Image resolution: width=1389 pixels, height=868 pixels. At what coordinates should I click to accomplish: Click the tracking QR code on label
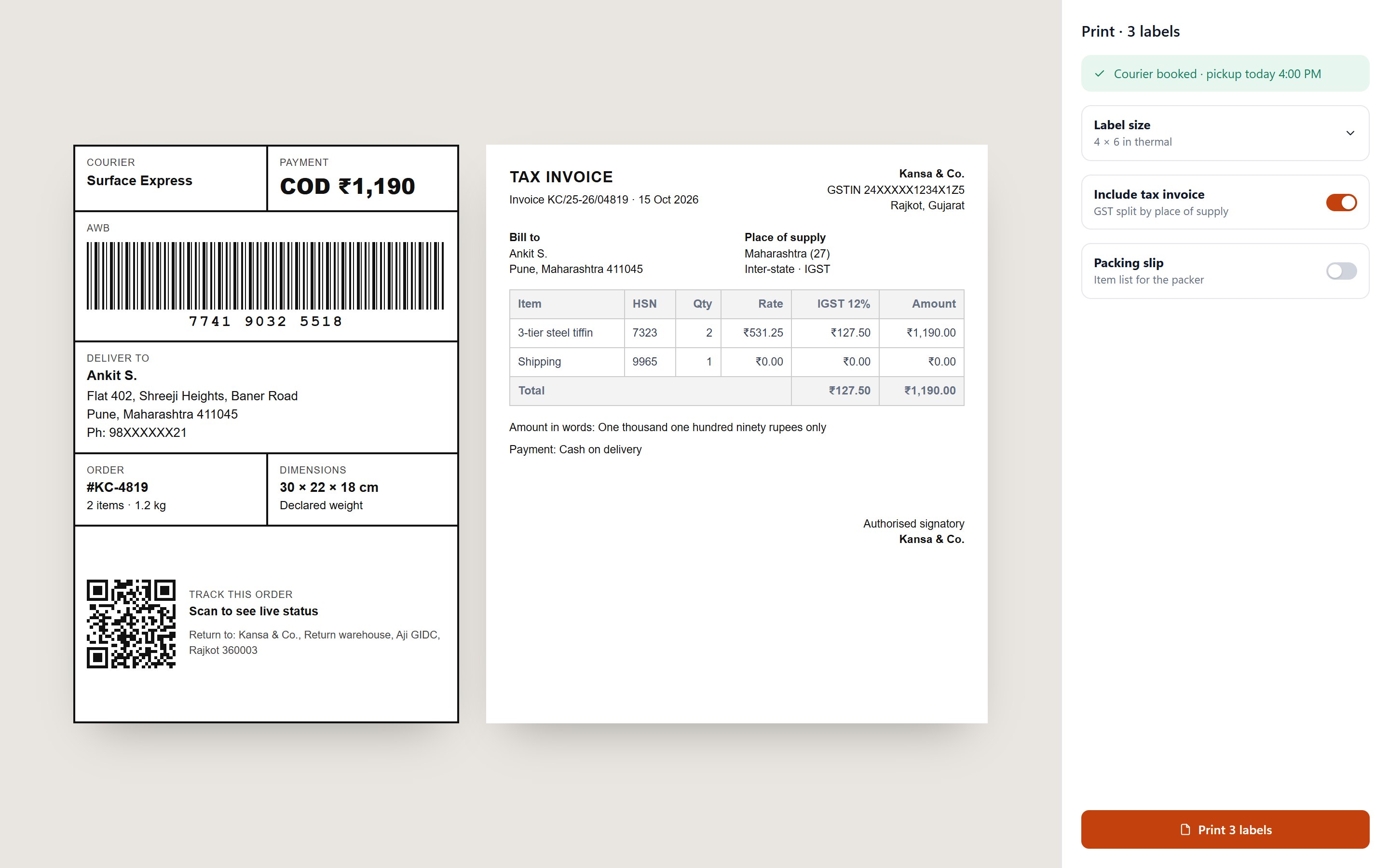(x=131, y=624)
